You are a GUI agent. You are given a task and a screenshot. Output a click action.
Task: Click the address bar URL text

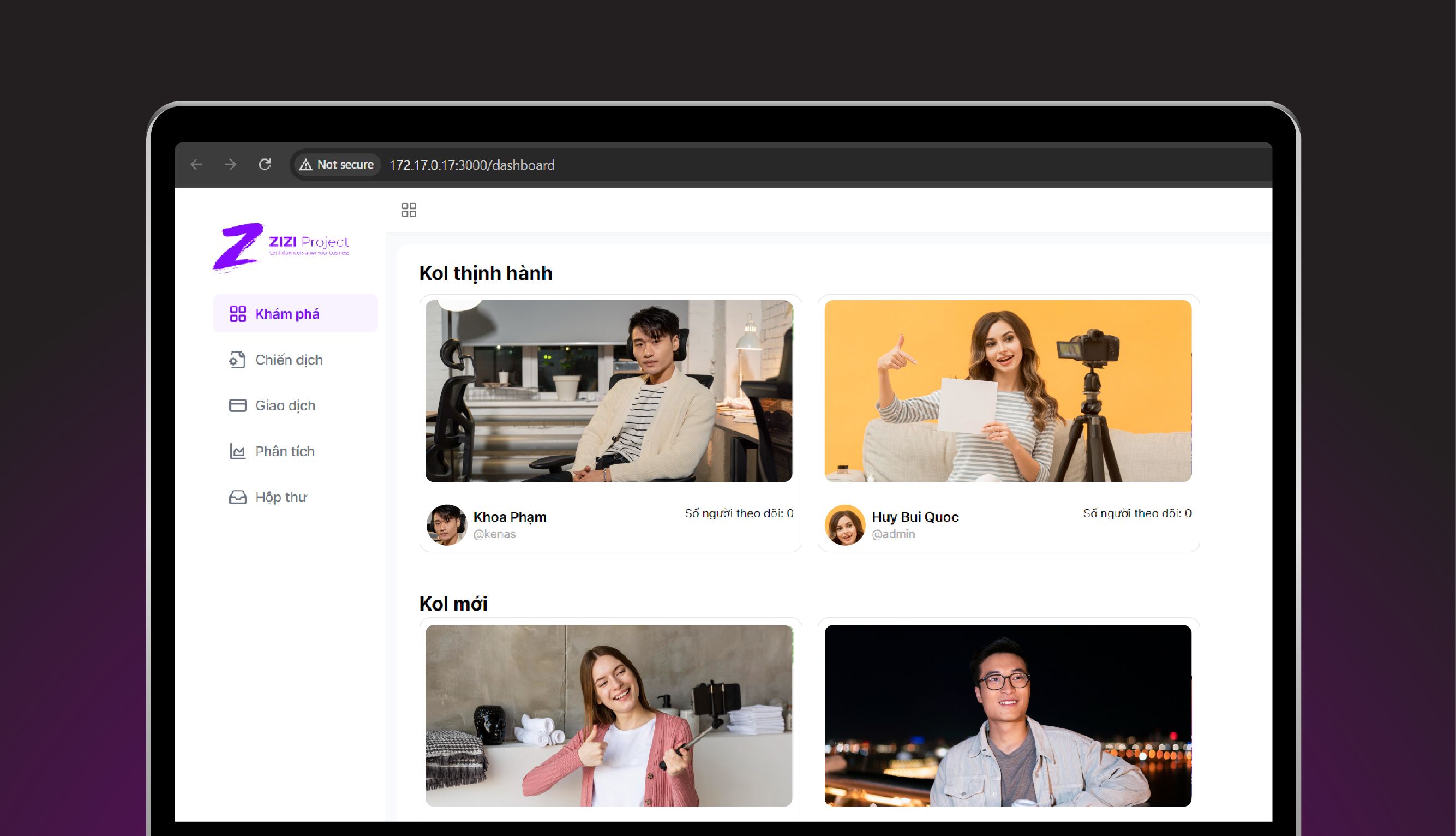coord(472,165)
